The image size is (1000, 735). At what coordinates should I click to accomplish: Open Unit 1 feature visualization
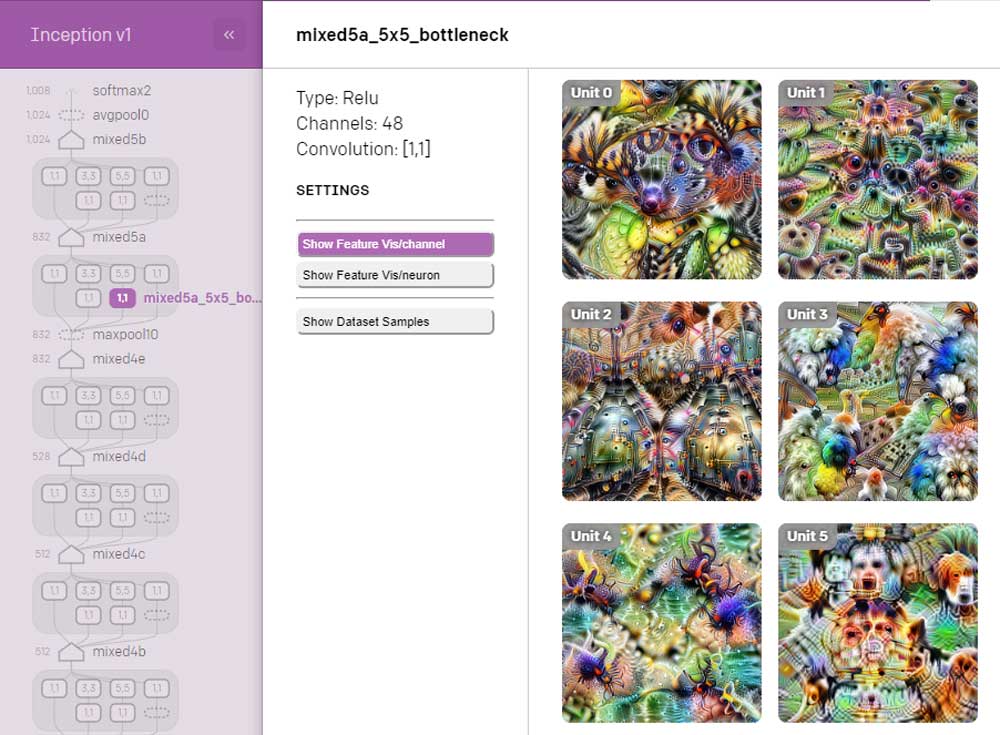877,180
